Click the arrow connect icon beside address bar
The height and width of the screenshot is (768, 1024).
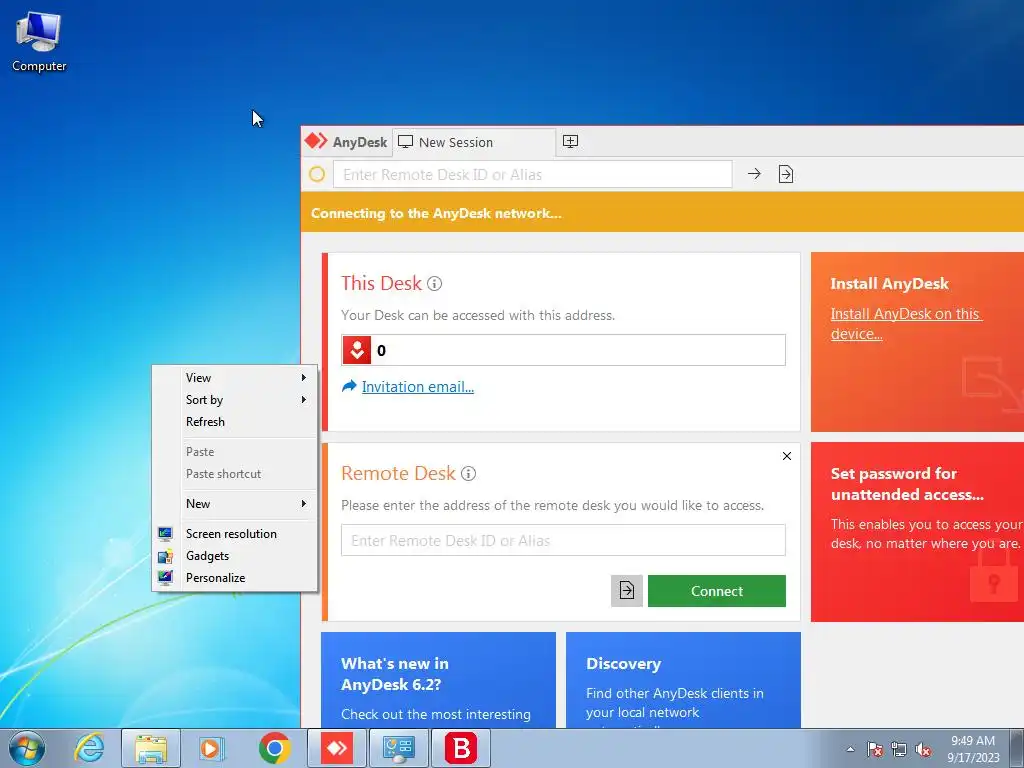click(x=754, y=174)
